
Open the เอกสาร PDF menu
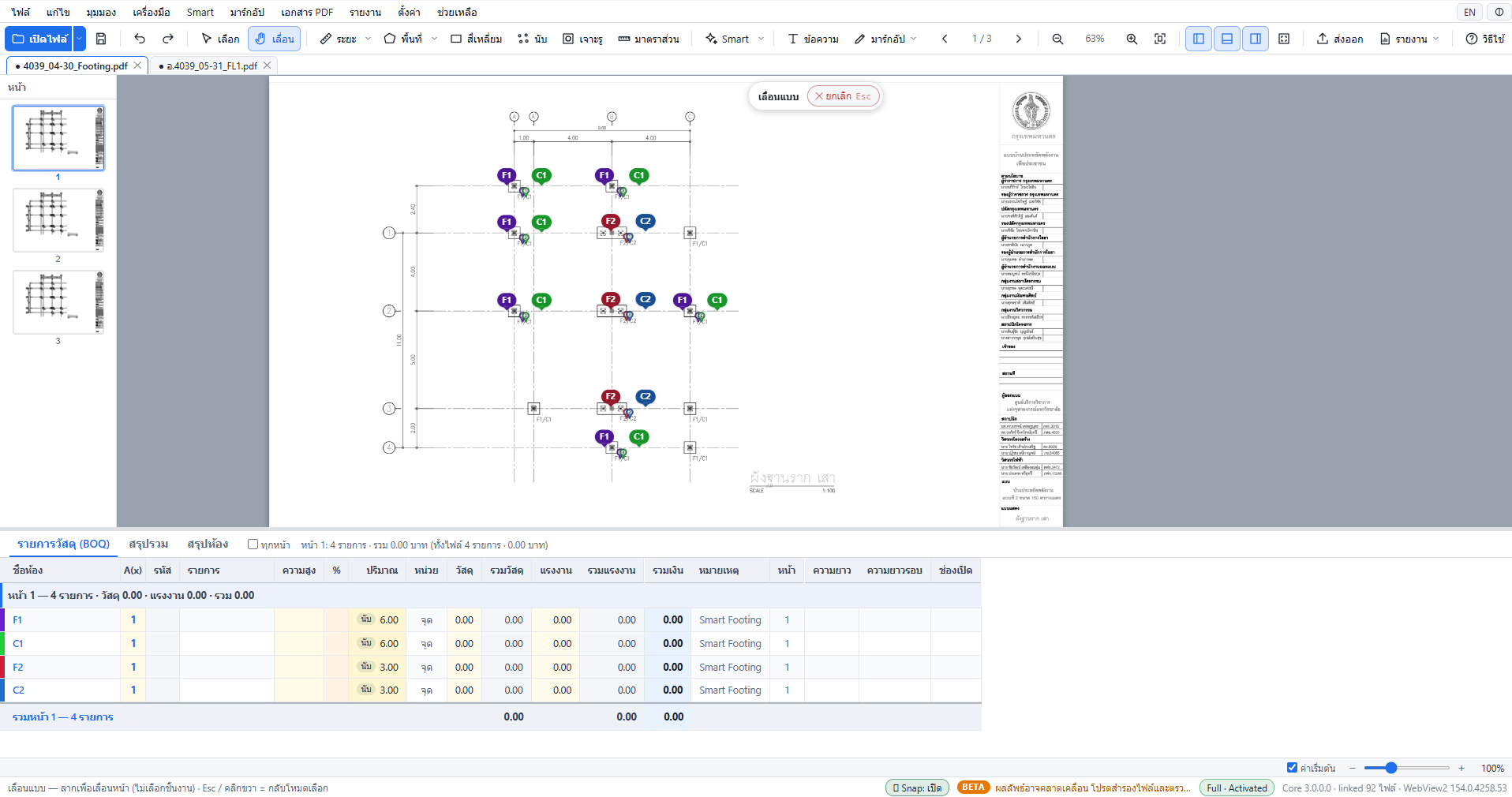(307, 12)
